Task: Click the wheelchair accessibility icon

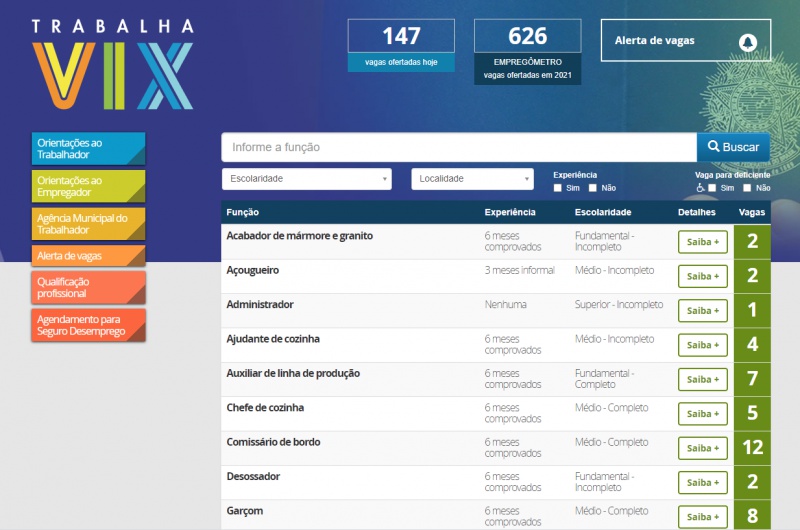Action: click(701, 188)
